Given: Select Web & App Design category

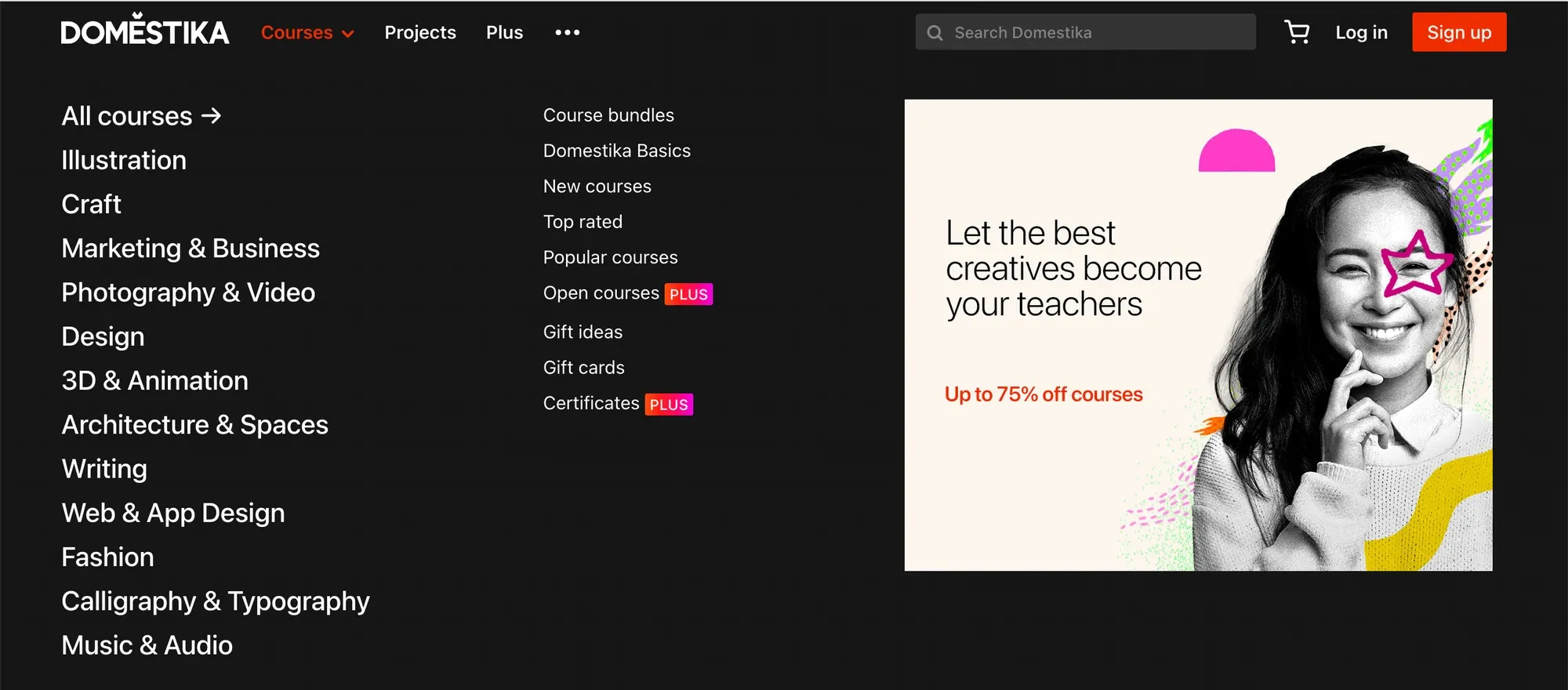Looking at the screenshot, I should point(173,513).
